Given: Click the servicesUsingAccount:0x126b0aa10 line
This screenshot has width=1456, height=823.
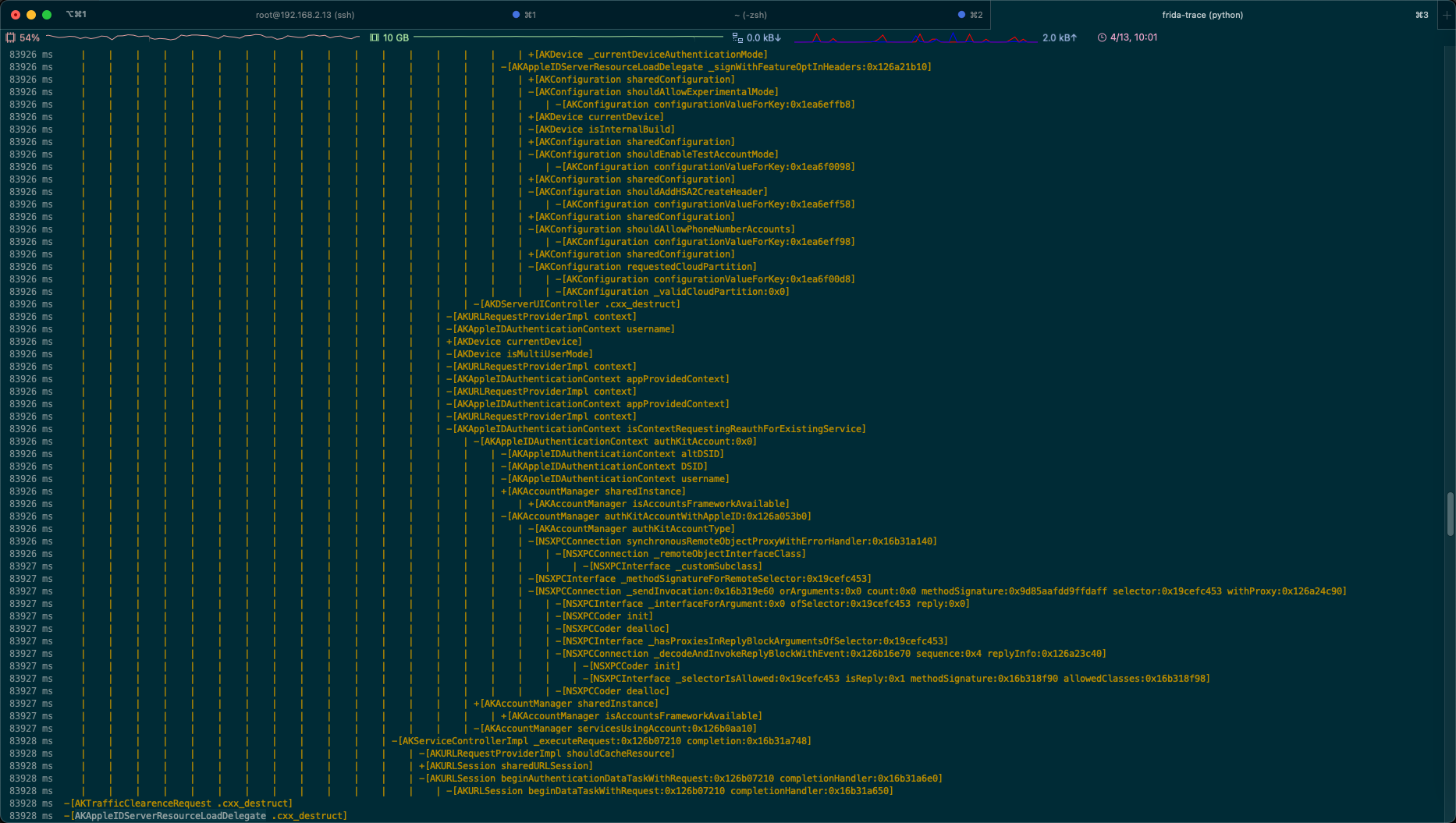Looking at the screenshot, I should pyautogui.click(x=615, y=729).
